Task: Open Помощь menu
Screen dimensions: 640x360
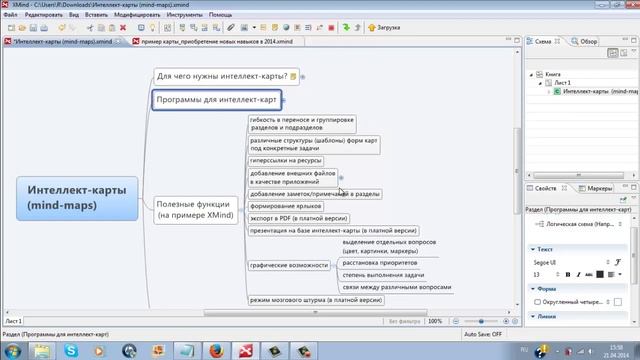Action: point(220,15)
